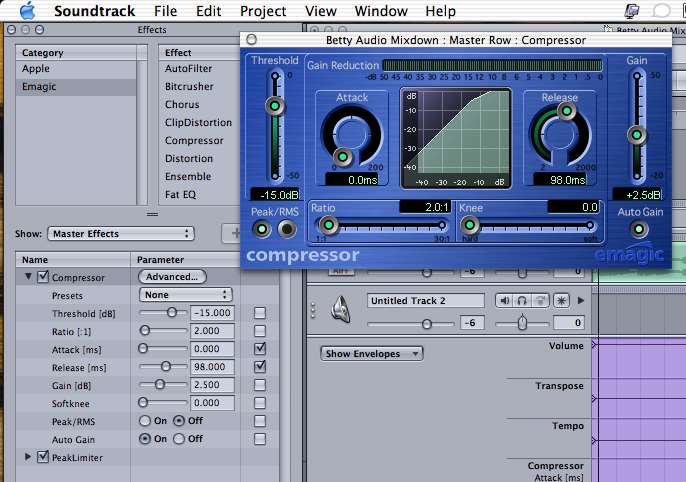Disable the Compressor effect checkbox
Viewport: 686px width, 482px height.
tap(43, 276)
